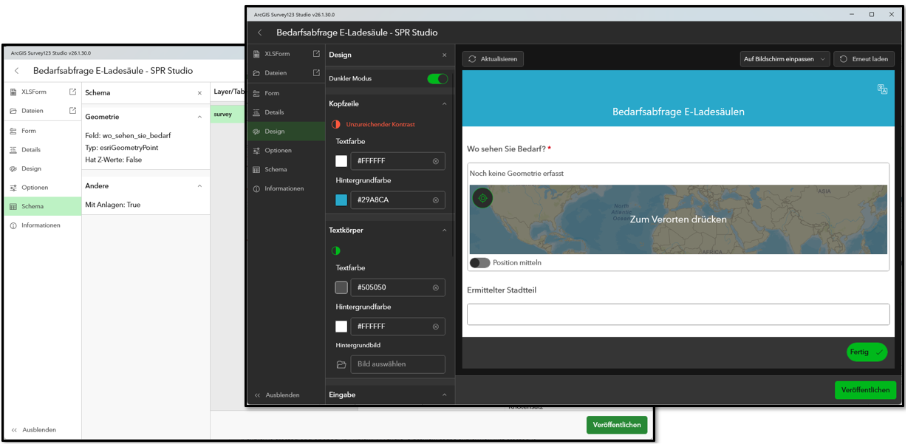Click Ausblenden in light window sidebar
The height and width of the screenshot is (444, 906).
[x=34, y=430]
